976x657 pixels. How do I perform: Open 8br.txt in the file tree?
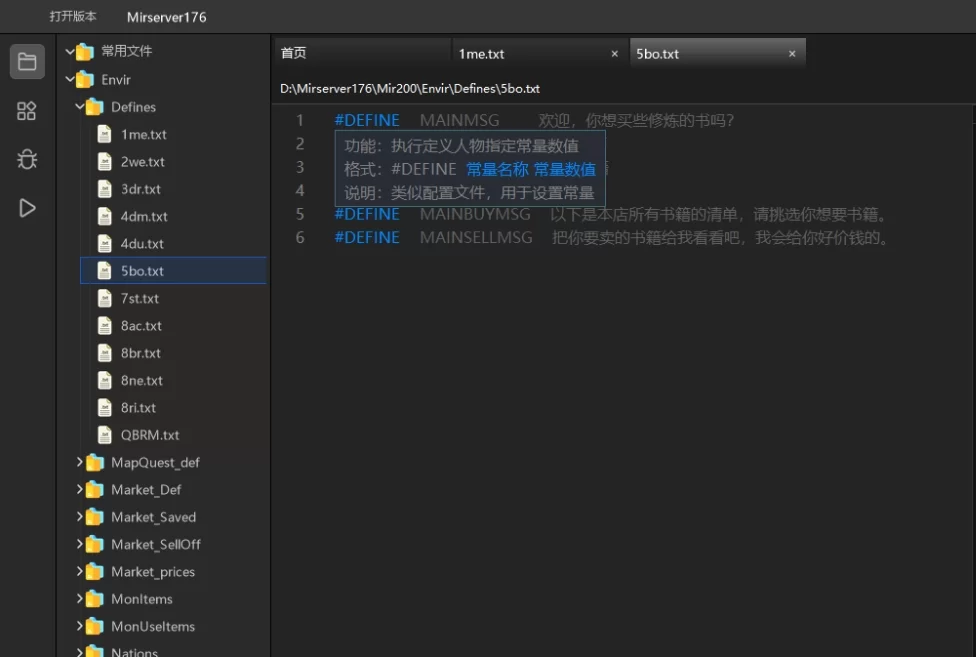(141, 353)
